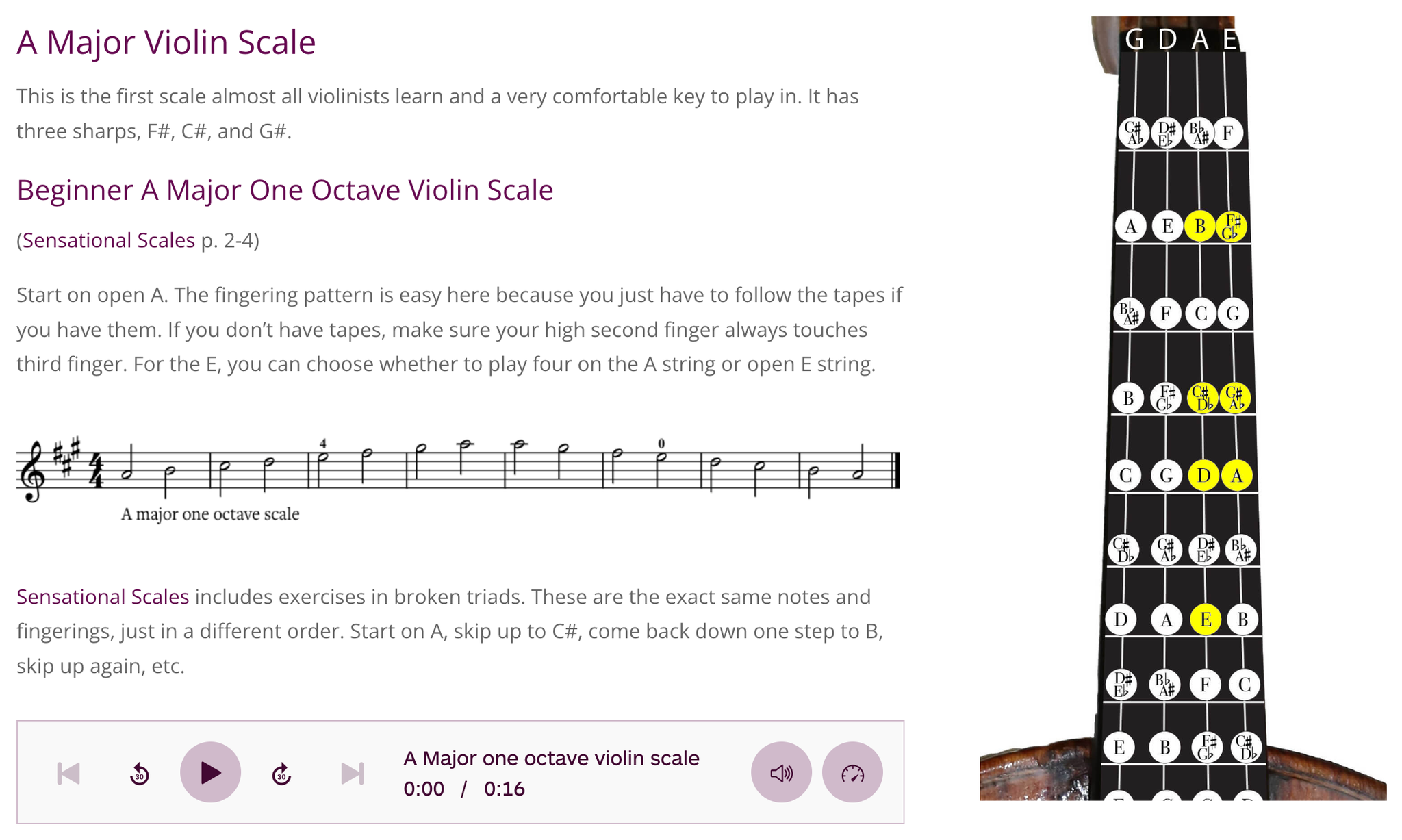Click the A Major Violin Scale heading
Viewport: 1402px width, 840px height.
pos(166,42)
